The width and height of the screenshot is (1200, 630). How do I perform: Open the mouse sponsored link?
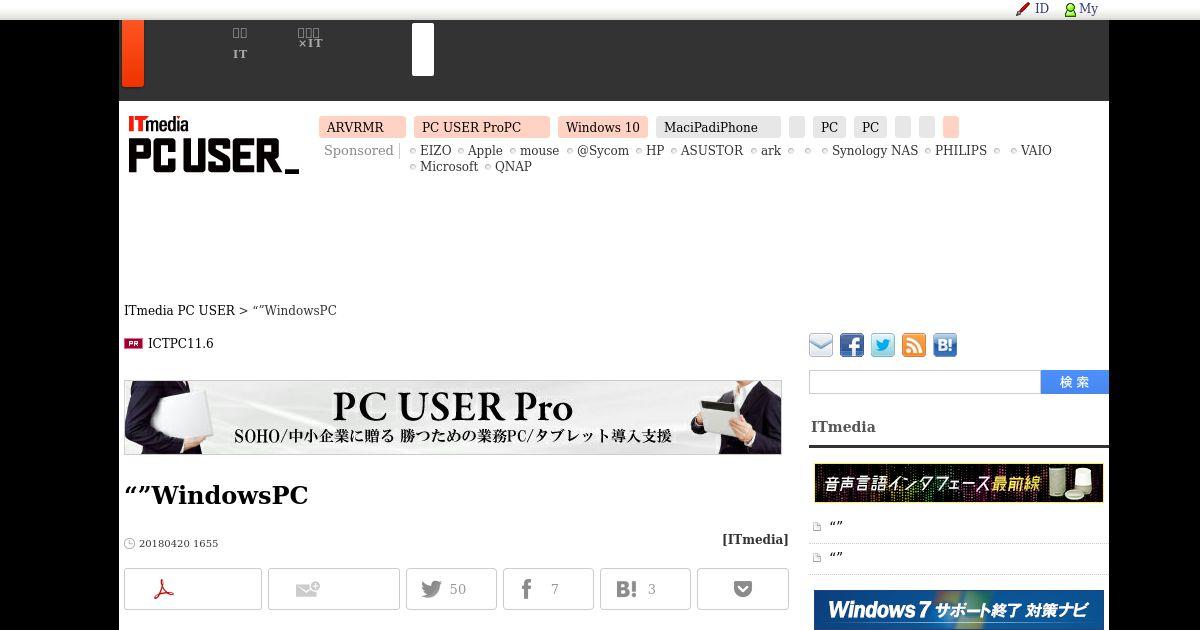tap(539, 150)
